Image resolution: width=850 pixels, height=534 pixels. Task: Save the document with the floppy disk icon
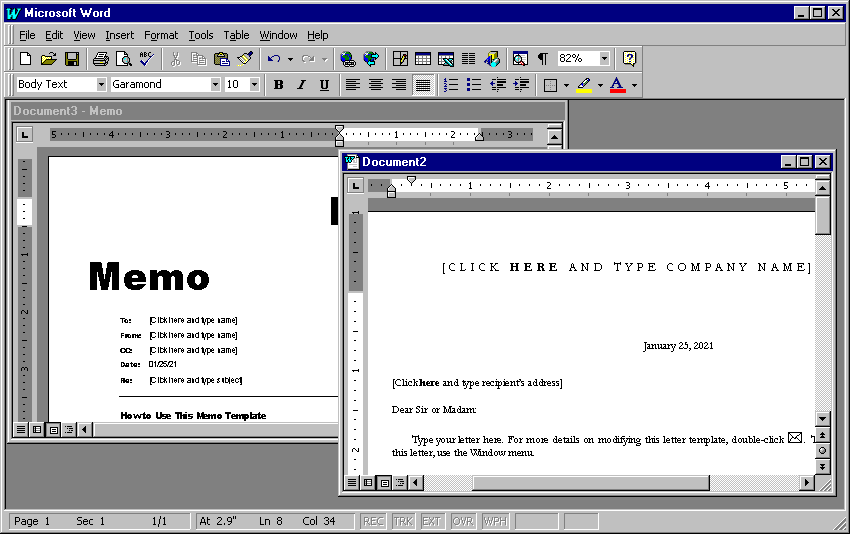[72, 59]
